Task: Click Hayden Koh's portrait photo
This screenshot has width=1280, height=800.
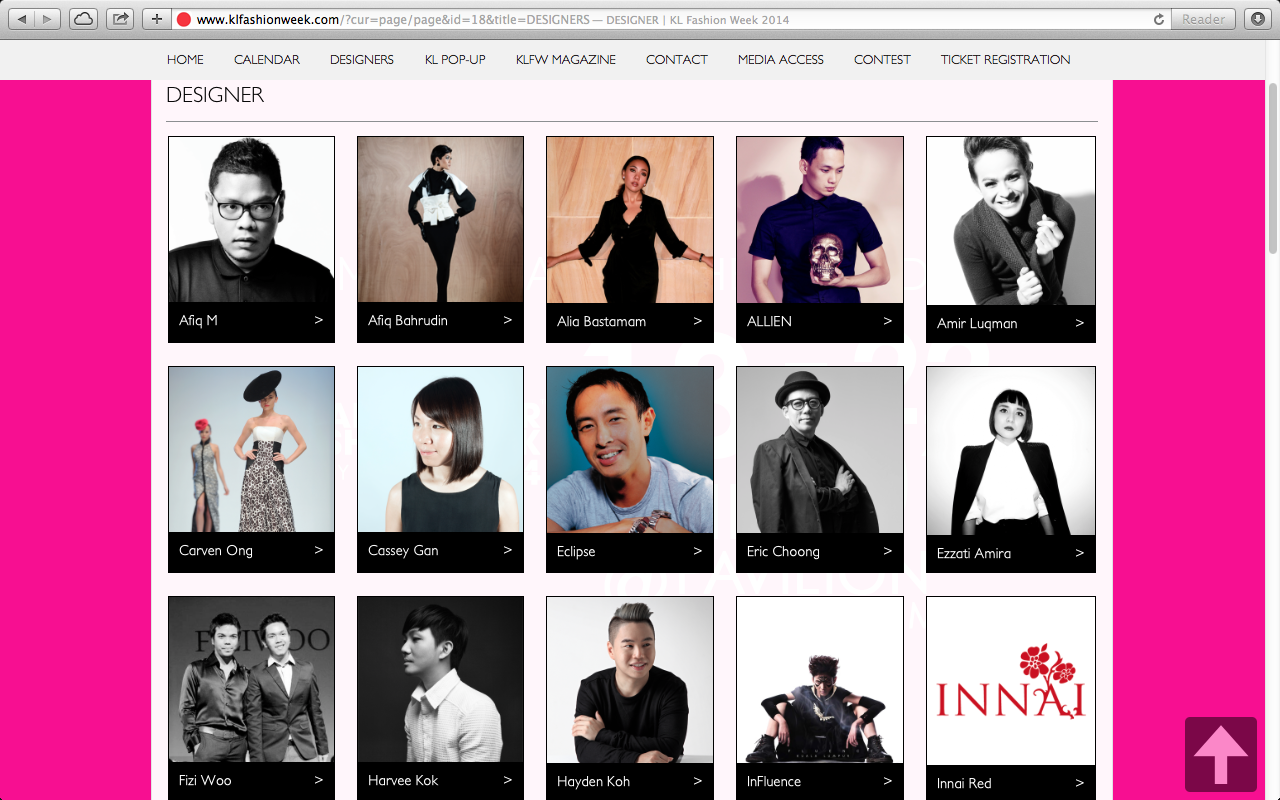Action: point(630,680)
